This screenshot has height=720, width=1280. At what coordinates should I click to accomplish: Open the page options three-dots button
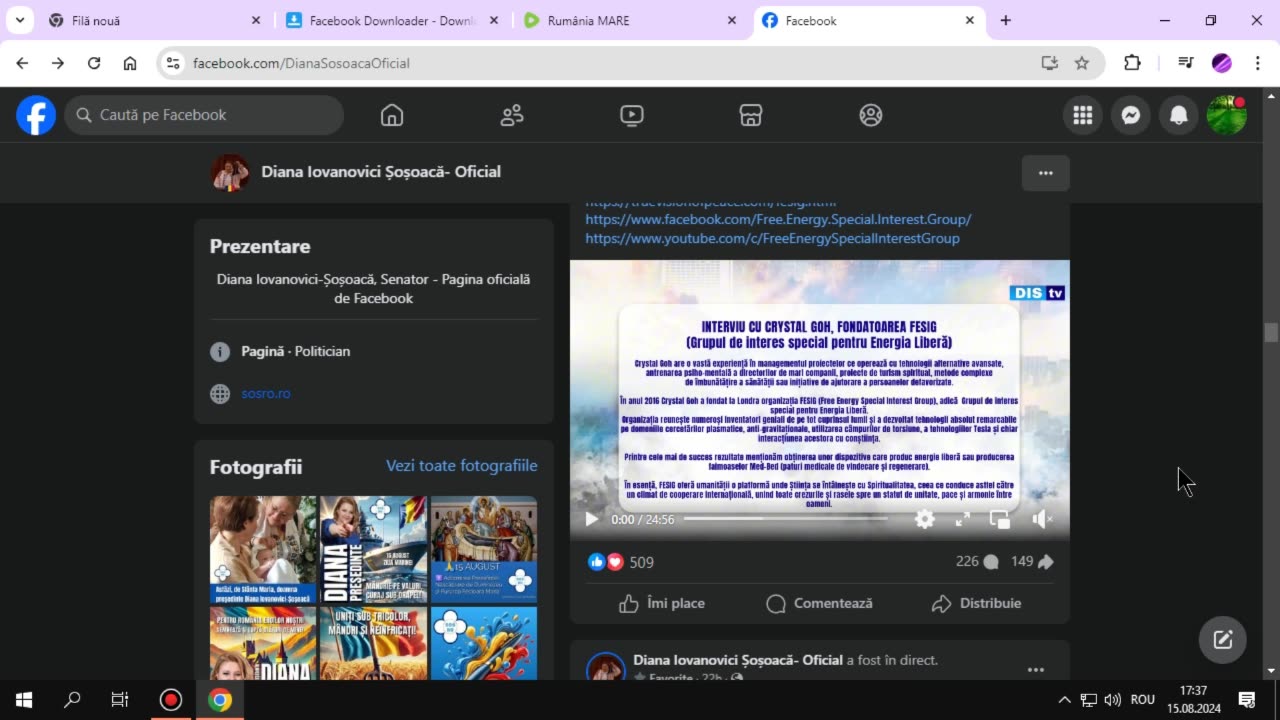pyautogui.click(x=1045, y=173)
